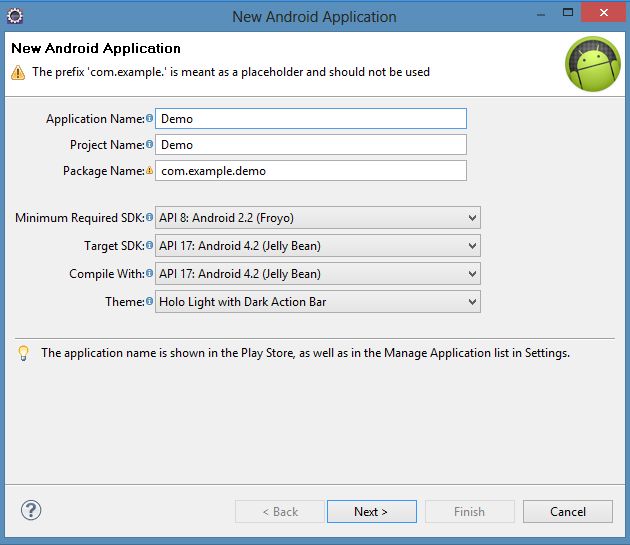Expand the Target SDK dropdown
The width and height of the screenshot is (630, 545).
318,245
